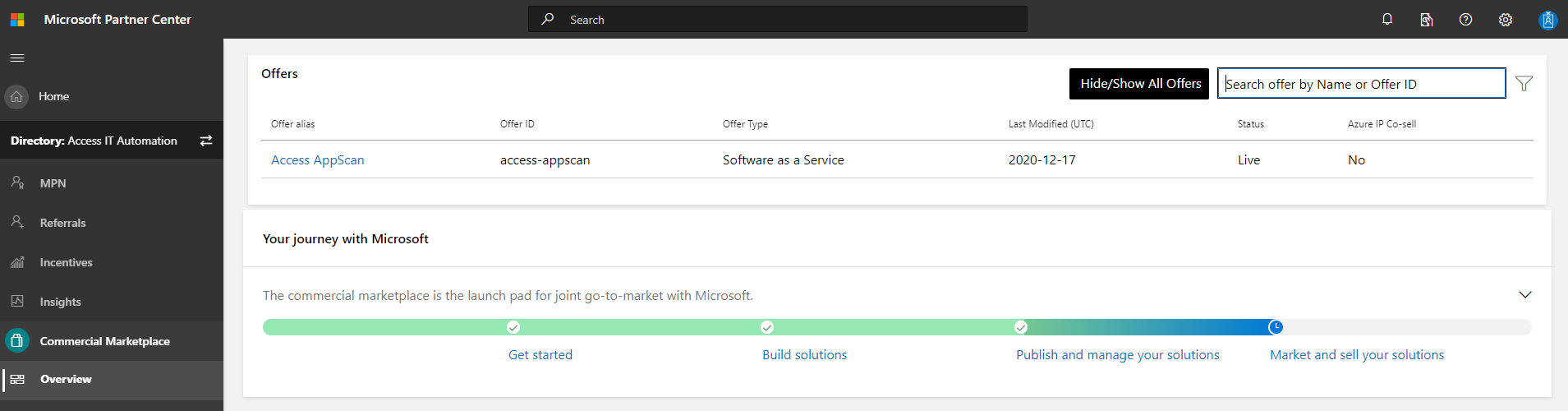Open the notifications bell
The height and width of the screenshot is (411, 1568).
coord(1387,19)
